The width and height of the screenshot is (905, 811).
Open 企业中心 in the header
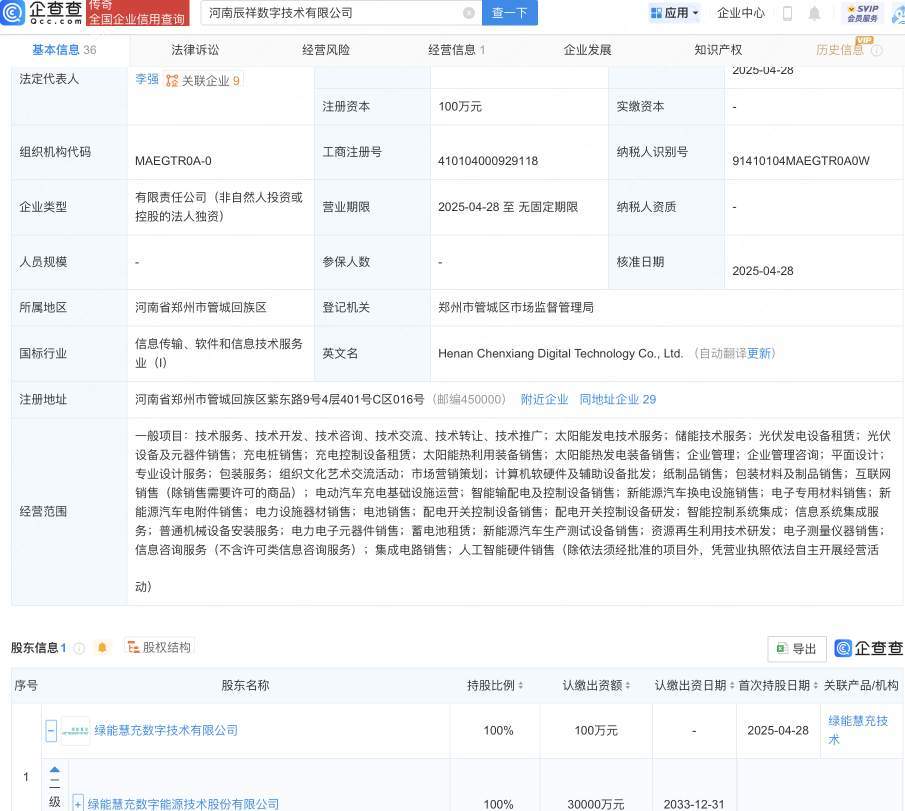[741, 13]
